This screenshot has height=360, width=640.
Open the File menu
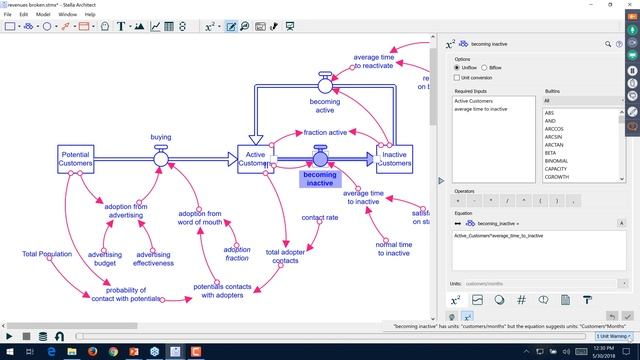(x=8, y=14)
